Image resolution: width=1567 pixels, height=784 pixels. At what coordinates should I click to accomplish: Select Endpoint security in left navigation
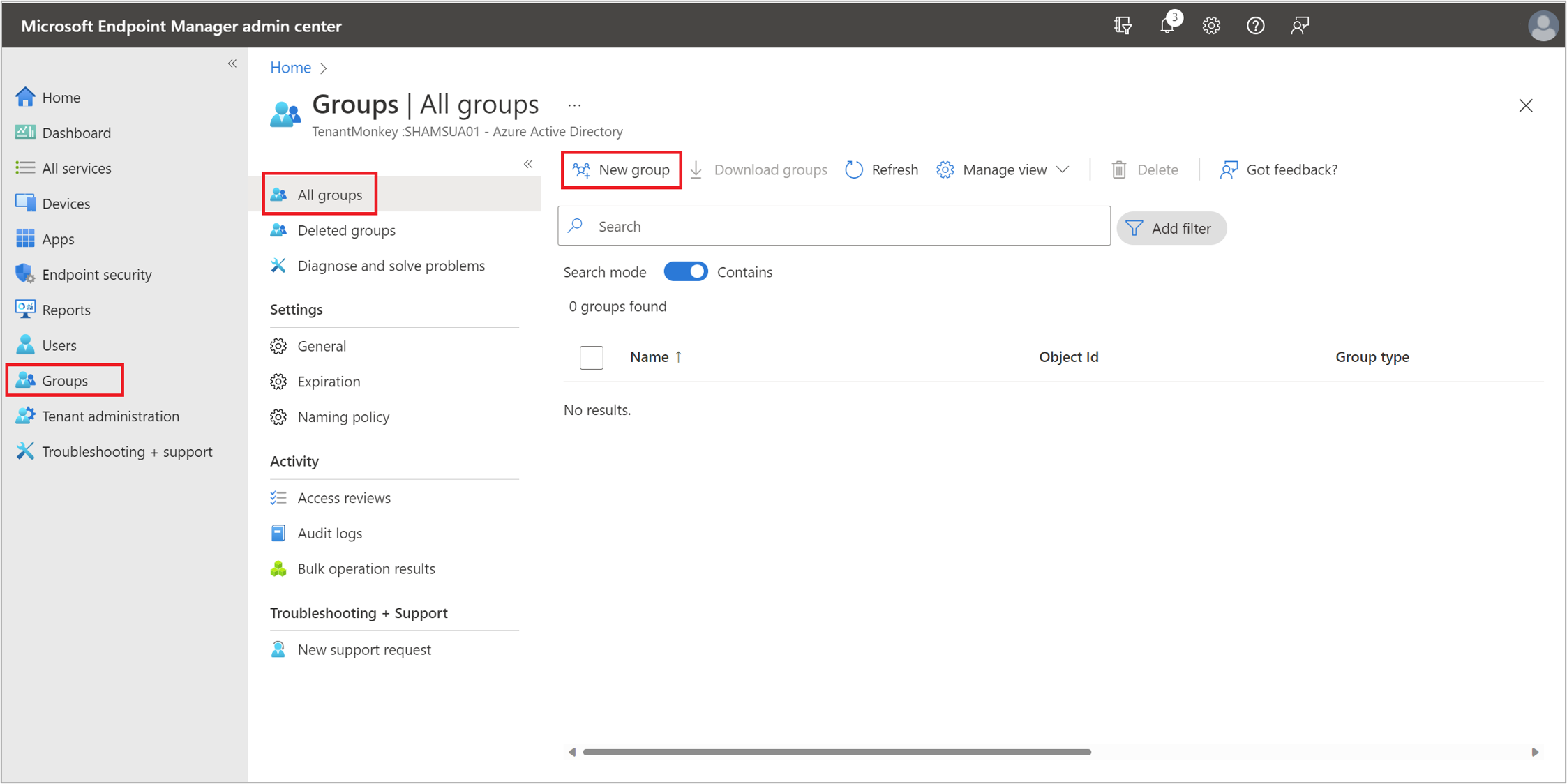click(96, 274)
